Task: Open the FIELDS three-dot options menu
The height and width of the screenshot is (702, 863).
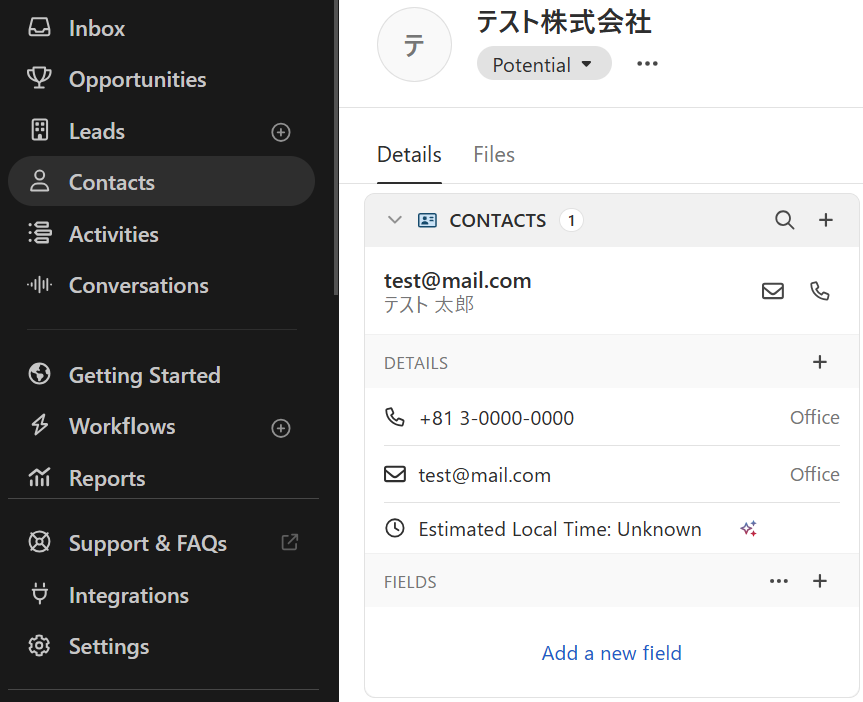Action: point(779,581)
